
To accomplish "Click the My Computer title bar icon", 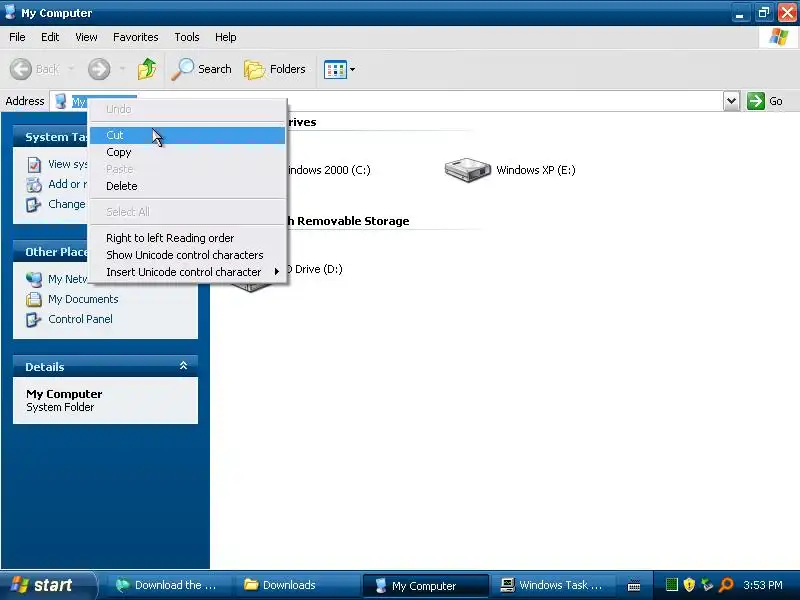I will pyautogui.click(x=10, y=12).
